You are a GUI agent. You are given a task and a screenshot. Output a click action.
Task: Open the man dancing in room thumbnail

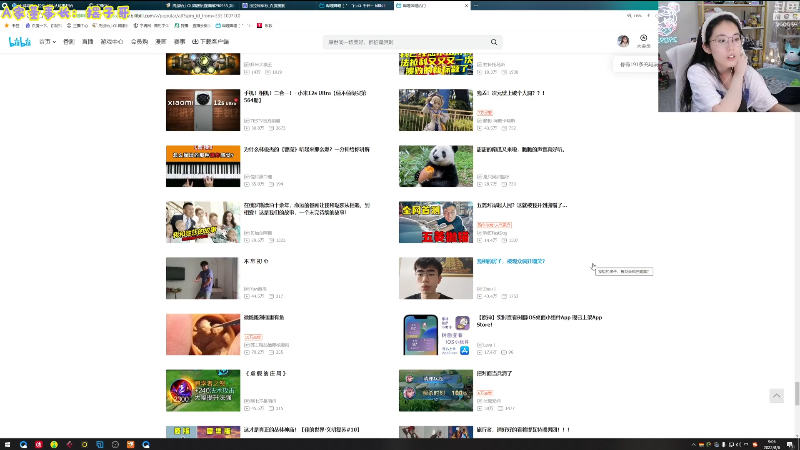[203, 278]
